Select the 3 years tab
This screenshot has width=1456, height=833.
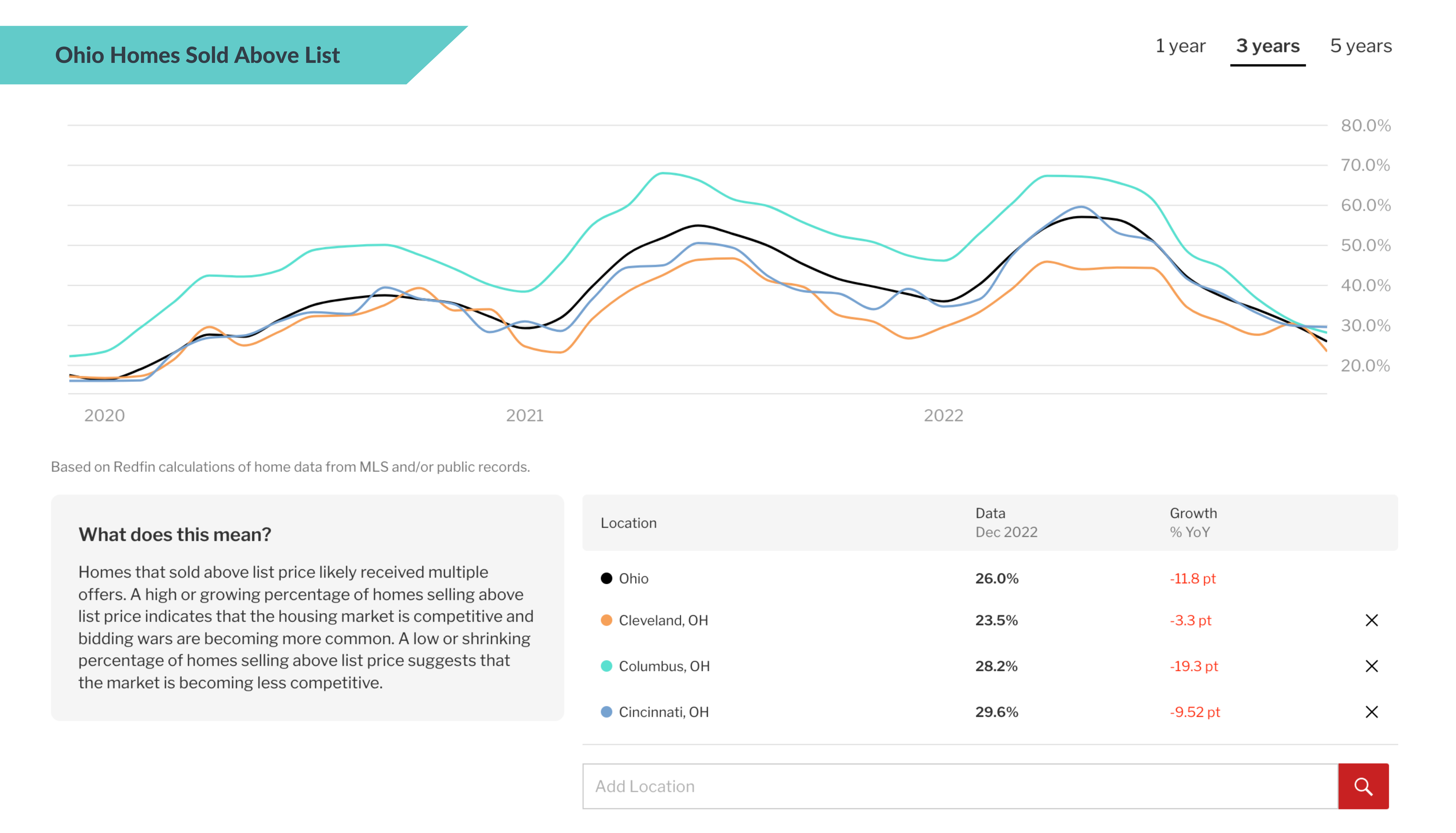click(x=1267, y=46)
